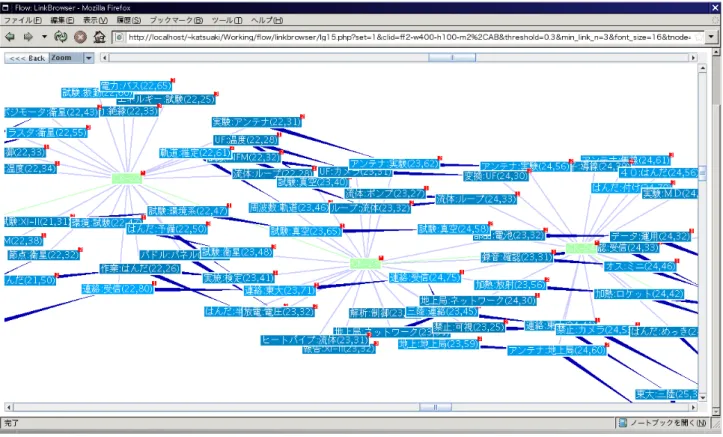The image size is (723, 437).
Task: Click the notebook icon in the status bar
Action: pyautogui.click(x=622, y=423)
